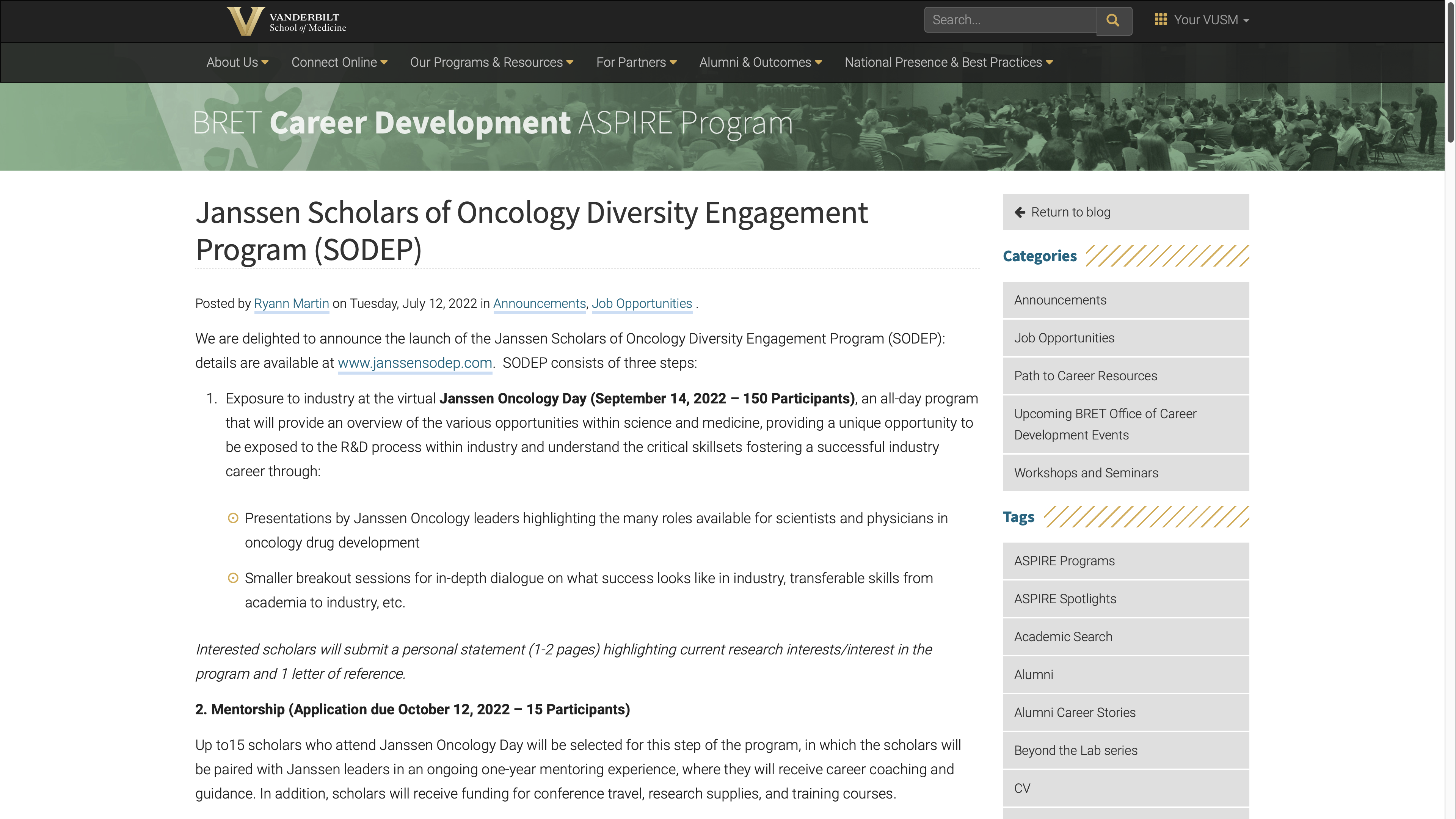1456x819 pixels.
Task: Expand Our Programs & Resources menu
Action: (492, 62)
